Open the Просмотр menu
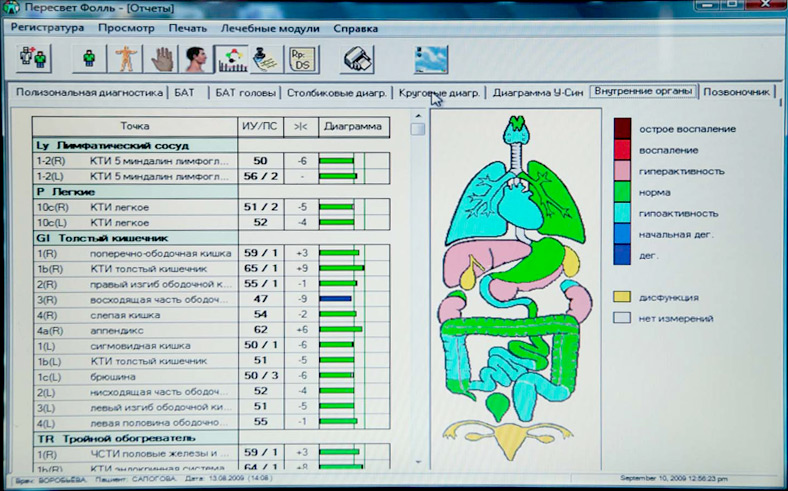 (126, 28)
